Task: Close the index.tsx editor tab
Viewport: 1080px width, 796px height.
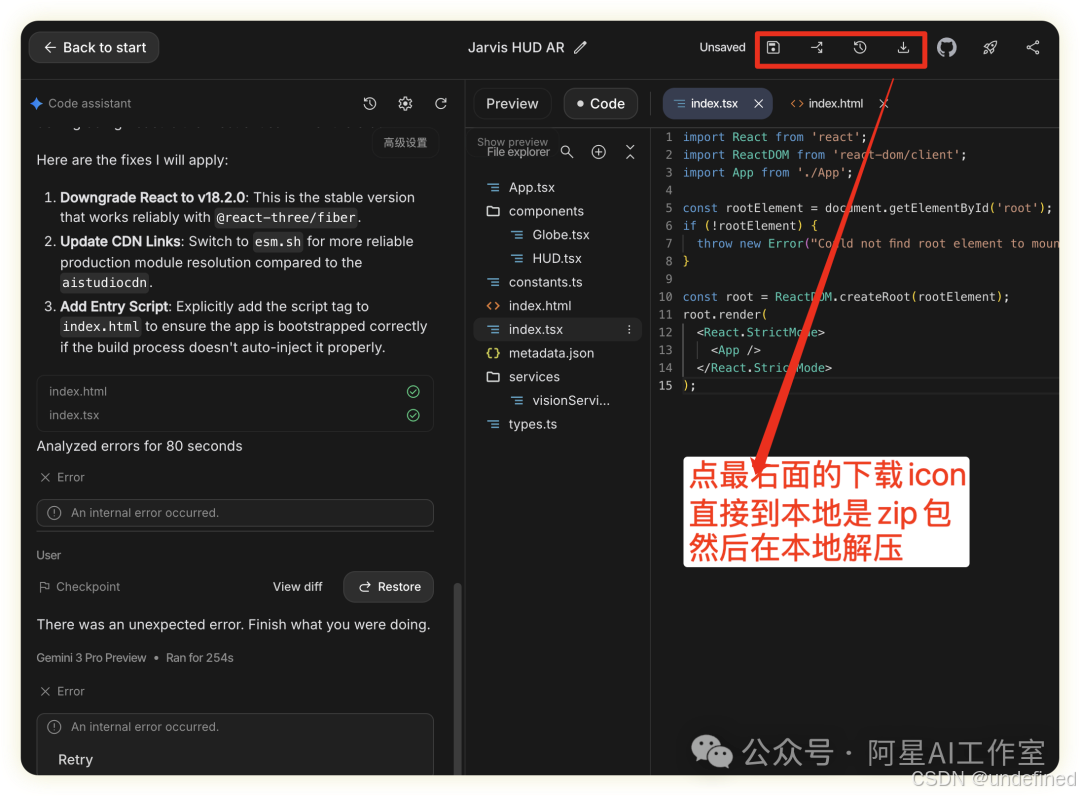Action: 758,103
